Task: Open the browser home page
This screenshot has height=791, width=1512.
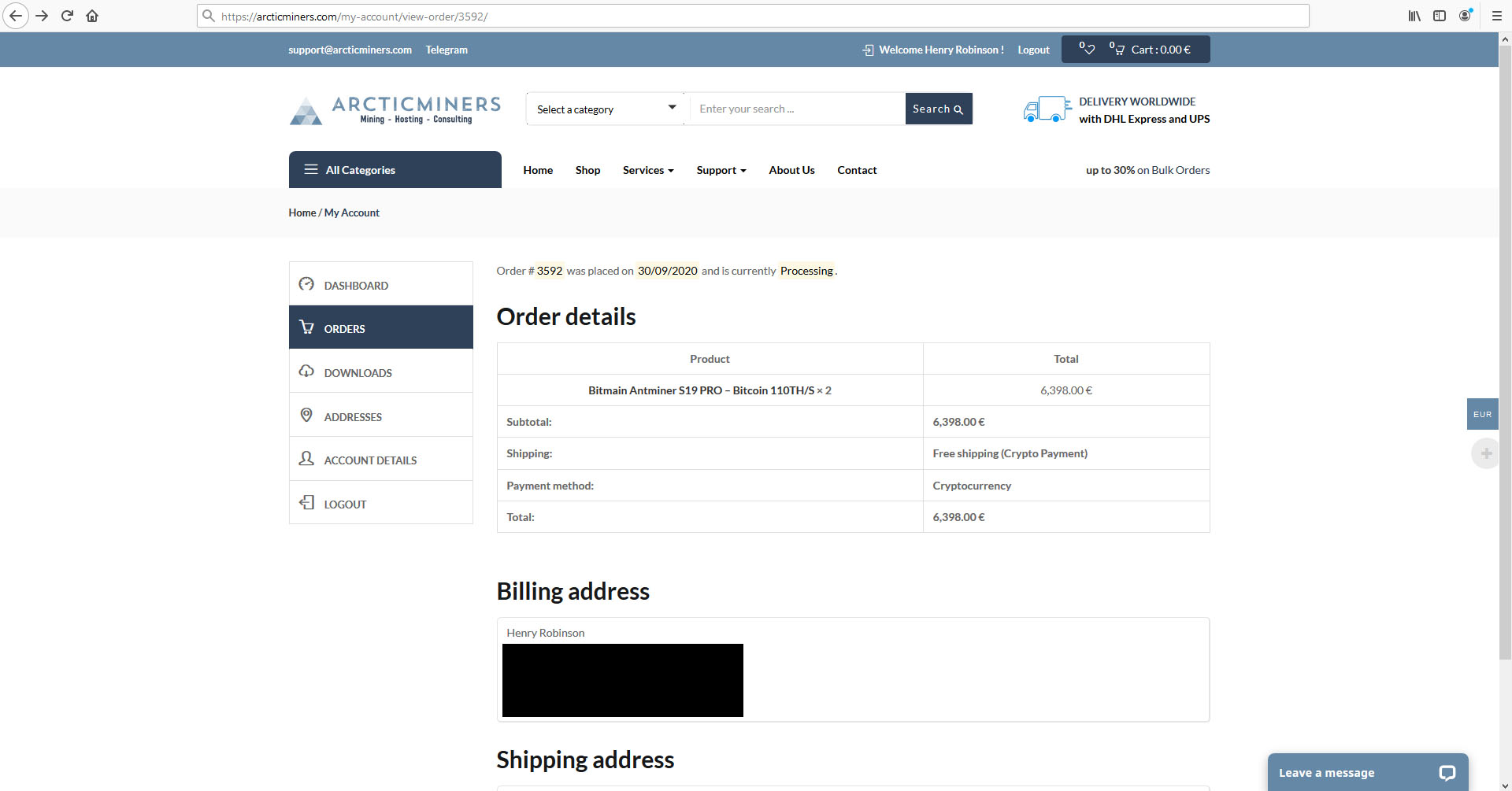Action: click(92, 16)
